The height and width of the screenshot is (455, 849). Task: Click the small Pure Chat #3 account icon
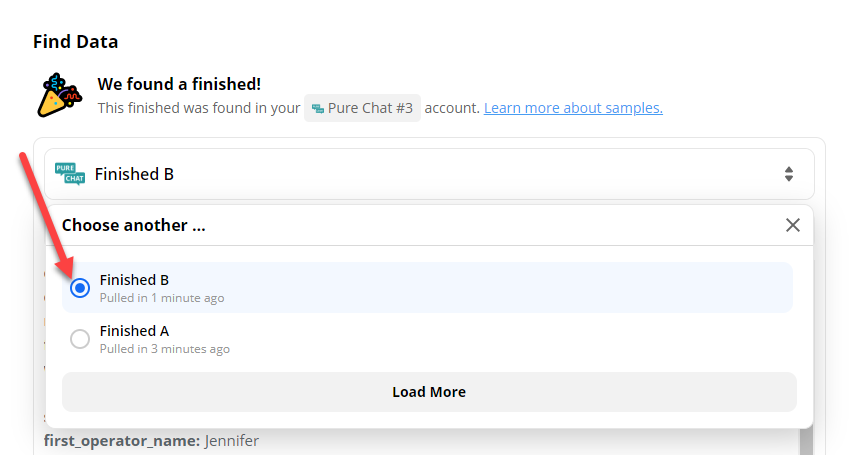(x=318, y=108)
